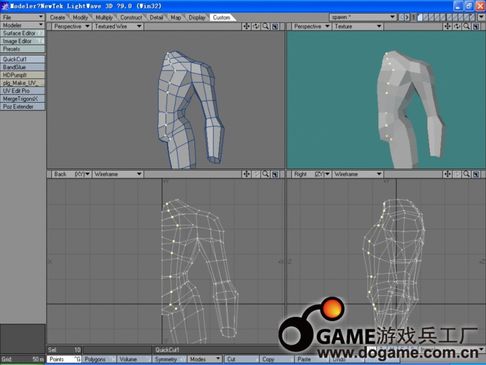Screen dimensions: 486x365
Task: Click the next layer bank arrow
Action: (x=407, y=17)
